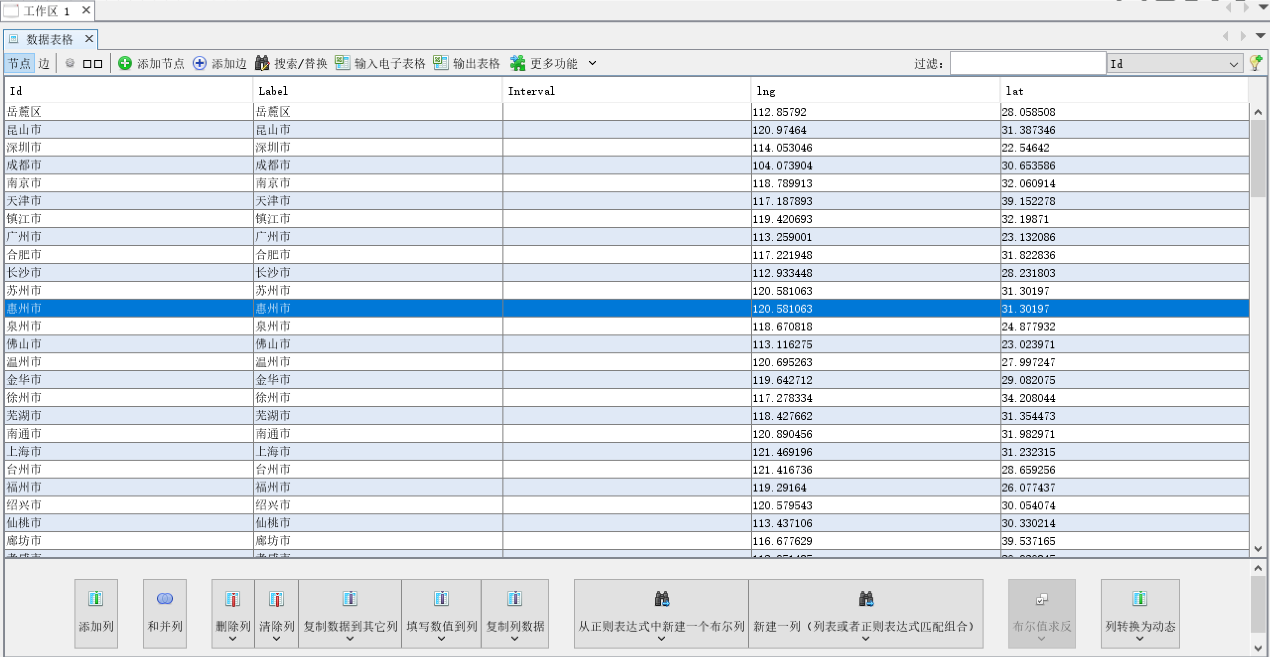This screenshot has height=657, width=1270.
Task: Click the 岳麓区 Id cell
Action: tap(129, 112)
